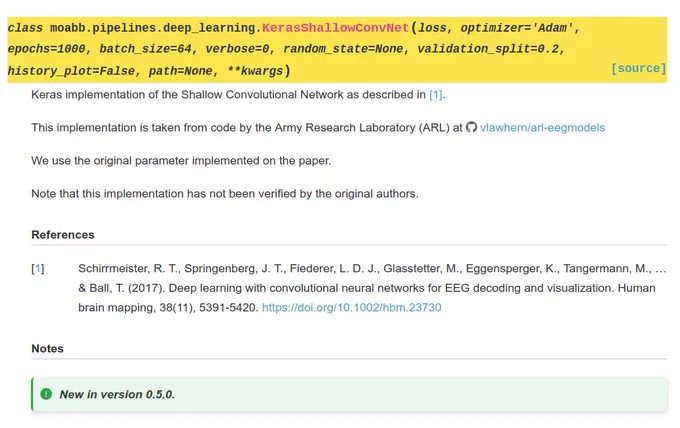Click the 'We use the original parameter' sentence

pyautogui.click(x=181, y=160)
